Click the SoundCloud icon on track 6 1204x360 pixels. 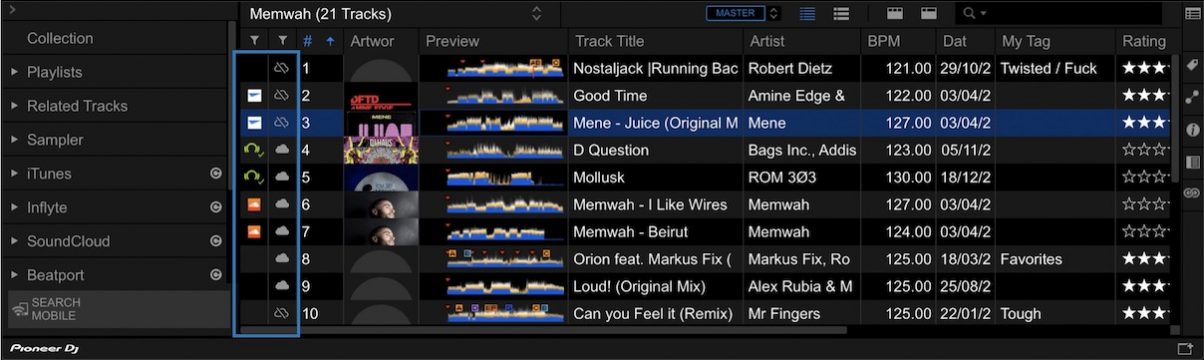point(255,204)
